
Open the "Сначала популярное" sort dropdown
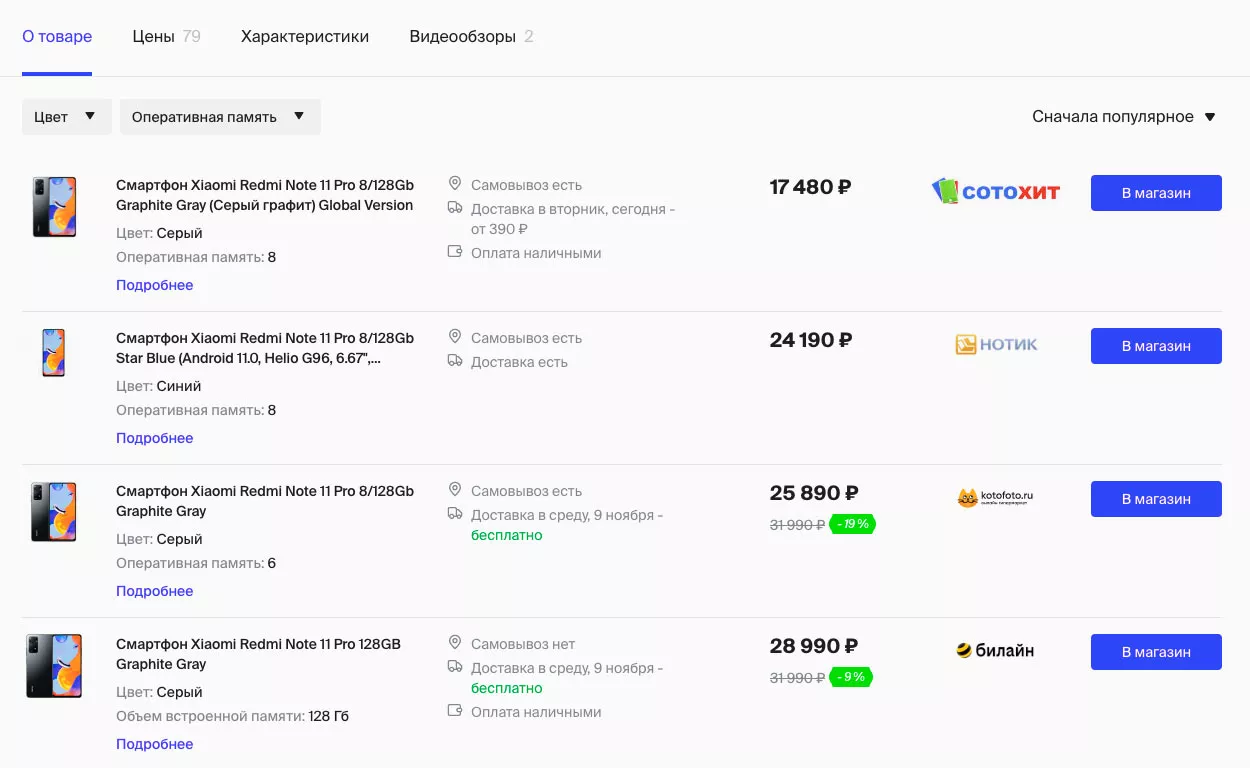pos(1124,117)
